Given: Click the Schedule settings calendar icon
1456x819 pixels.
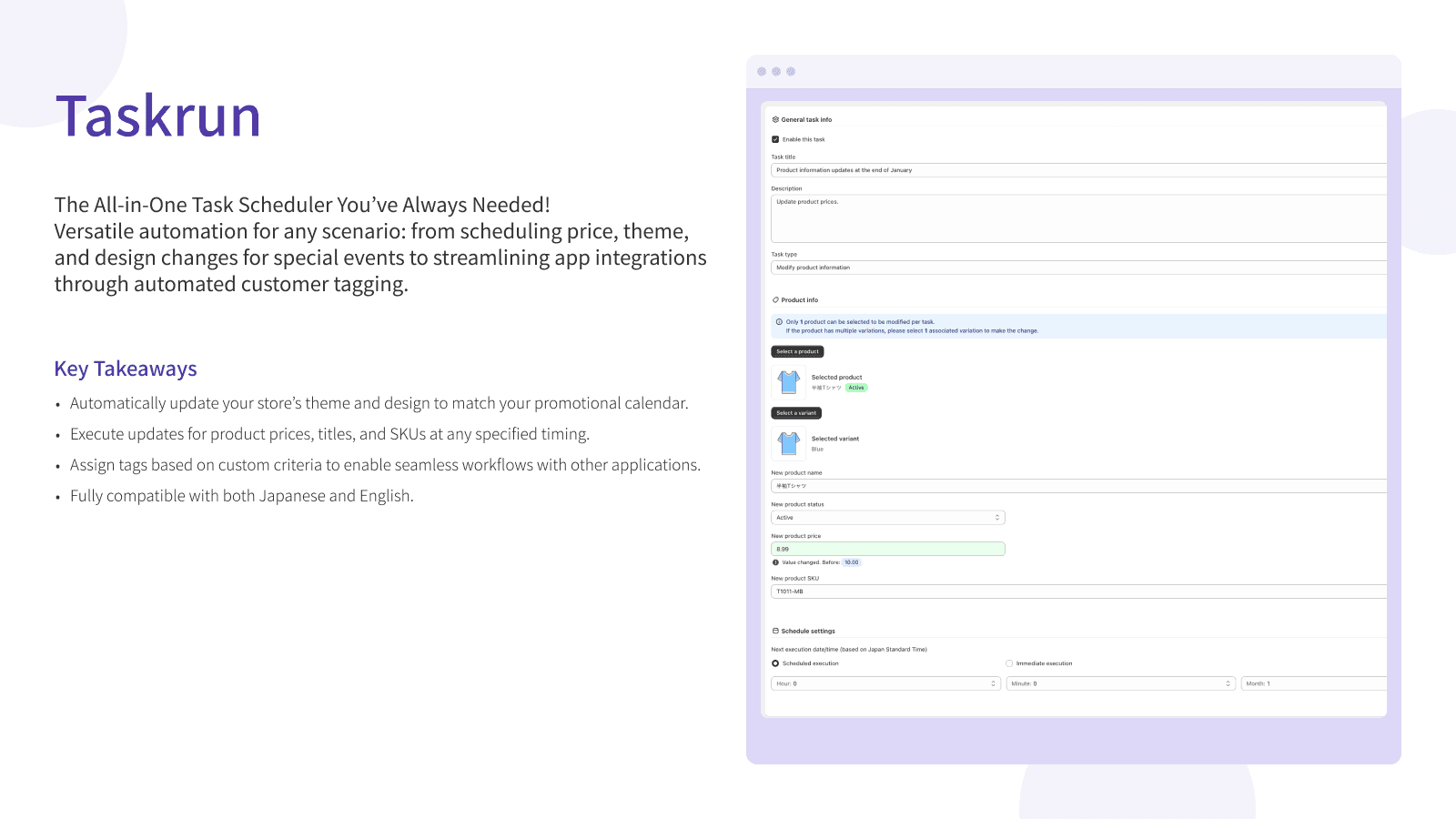Looking at the screenshot, I should pyautogui.click(x=775, y=631).
